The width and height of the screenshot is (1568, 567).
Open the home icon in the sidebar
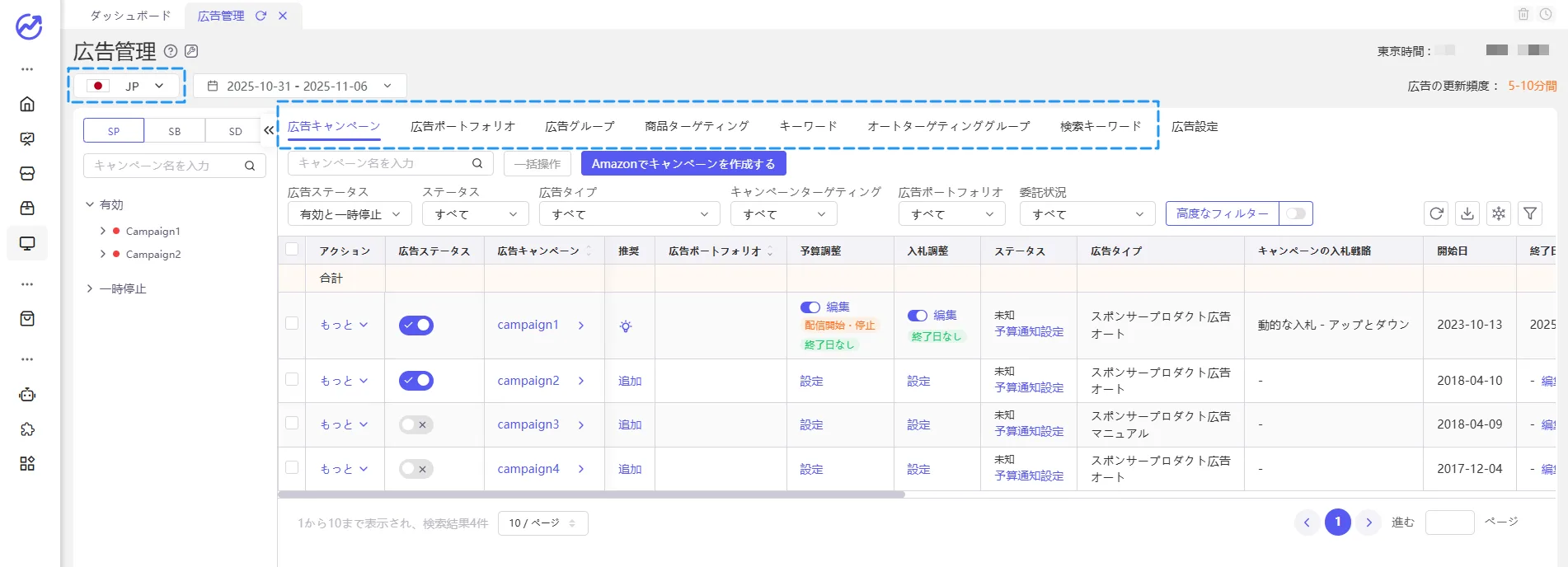click(27, 104)
